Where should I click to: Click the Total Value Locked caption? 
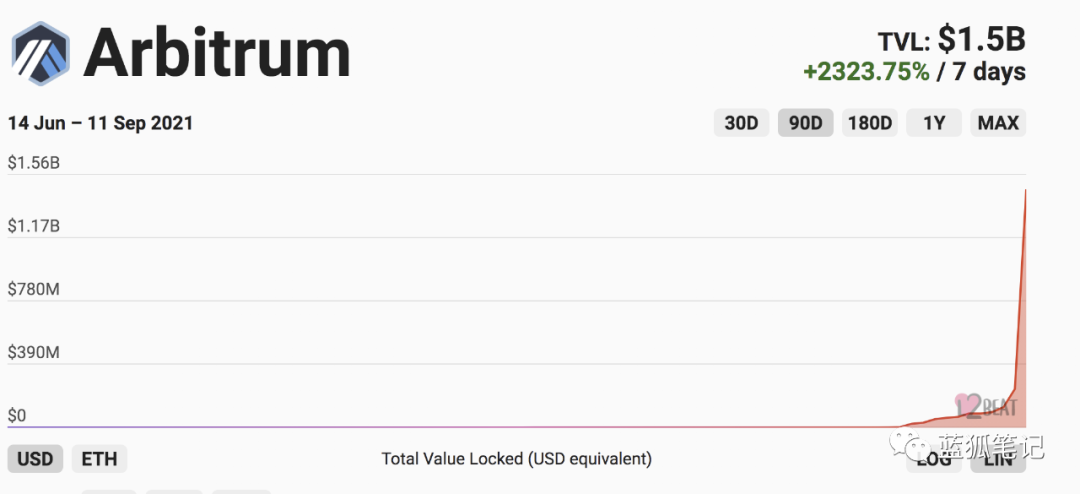[516, 459]
